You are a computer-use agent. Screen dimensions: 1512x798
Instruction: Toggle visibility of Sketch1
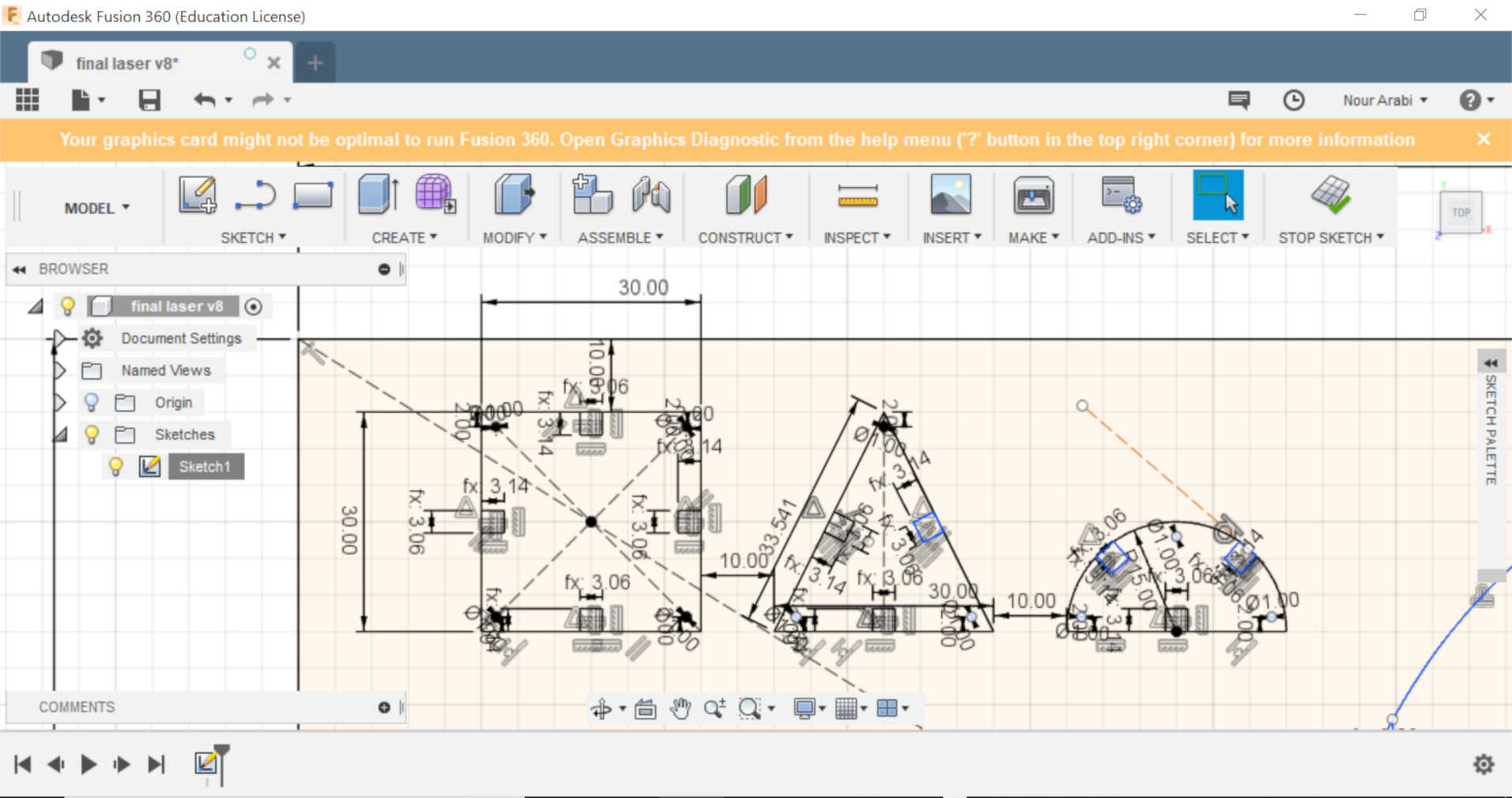116,466
